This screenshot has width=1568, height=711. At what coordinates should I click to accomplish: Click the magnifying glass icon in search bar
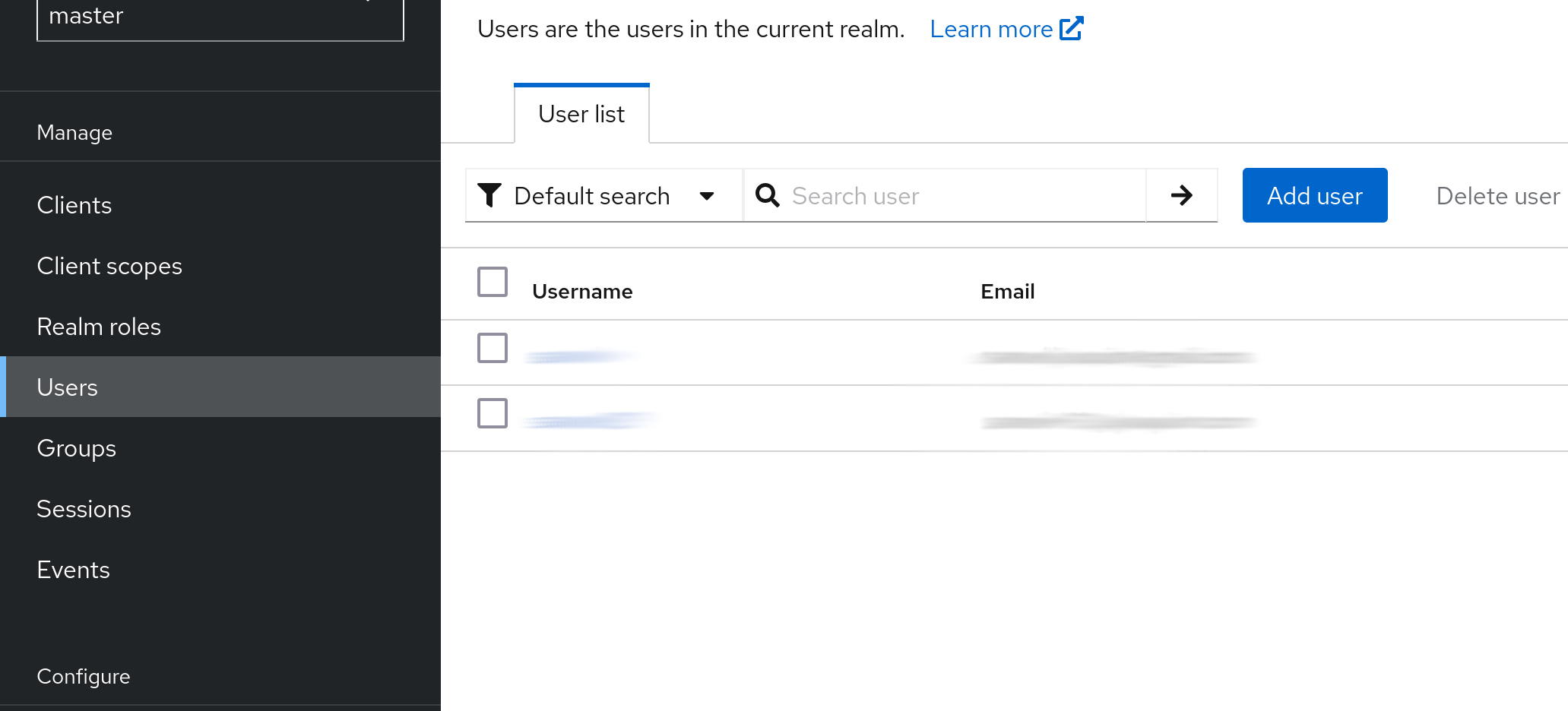[767, 195]
